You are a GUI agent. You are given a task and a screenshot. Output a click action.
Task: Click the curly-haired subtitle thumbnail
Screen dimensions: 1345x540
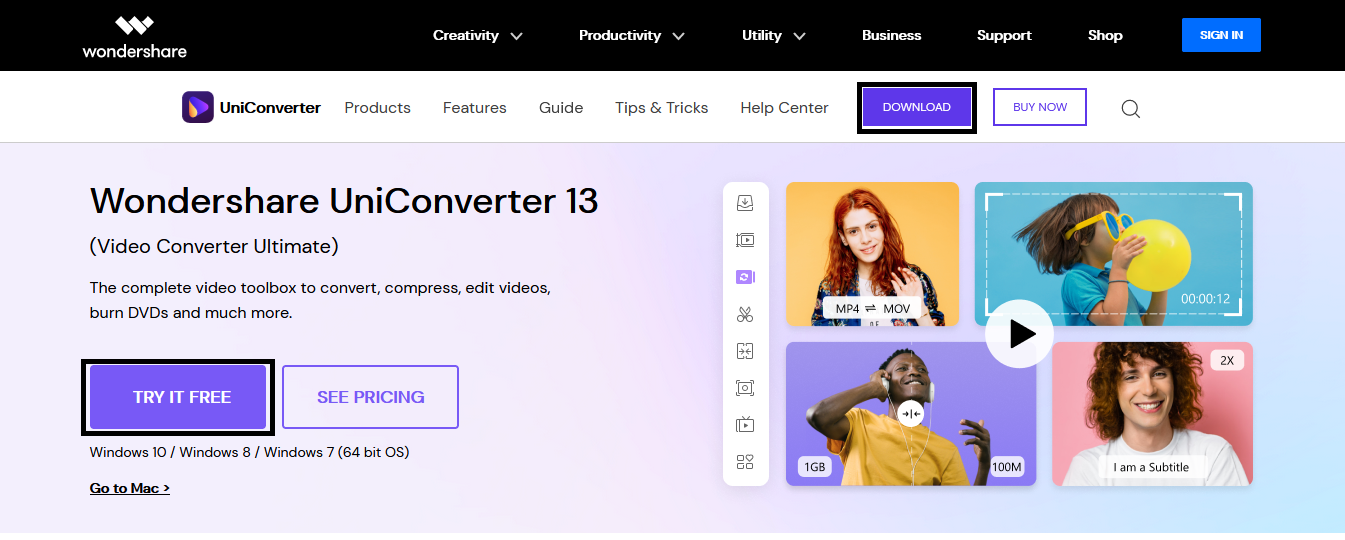[1152, 414]
